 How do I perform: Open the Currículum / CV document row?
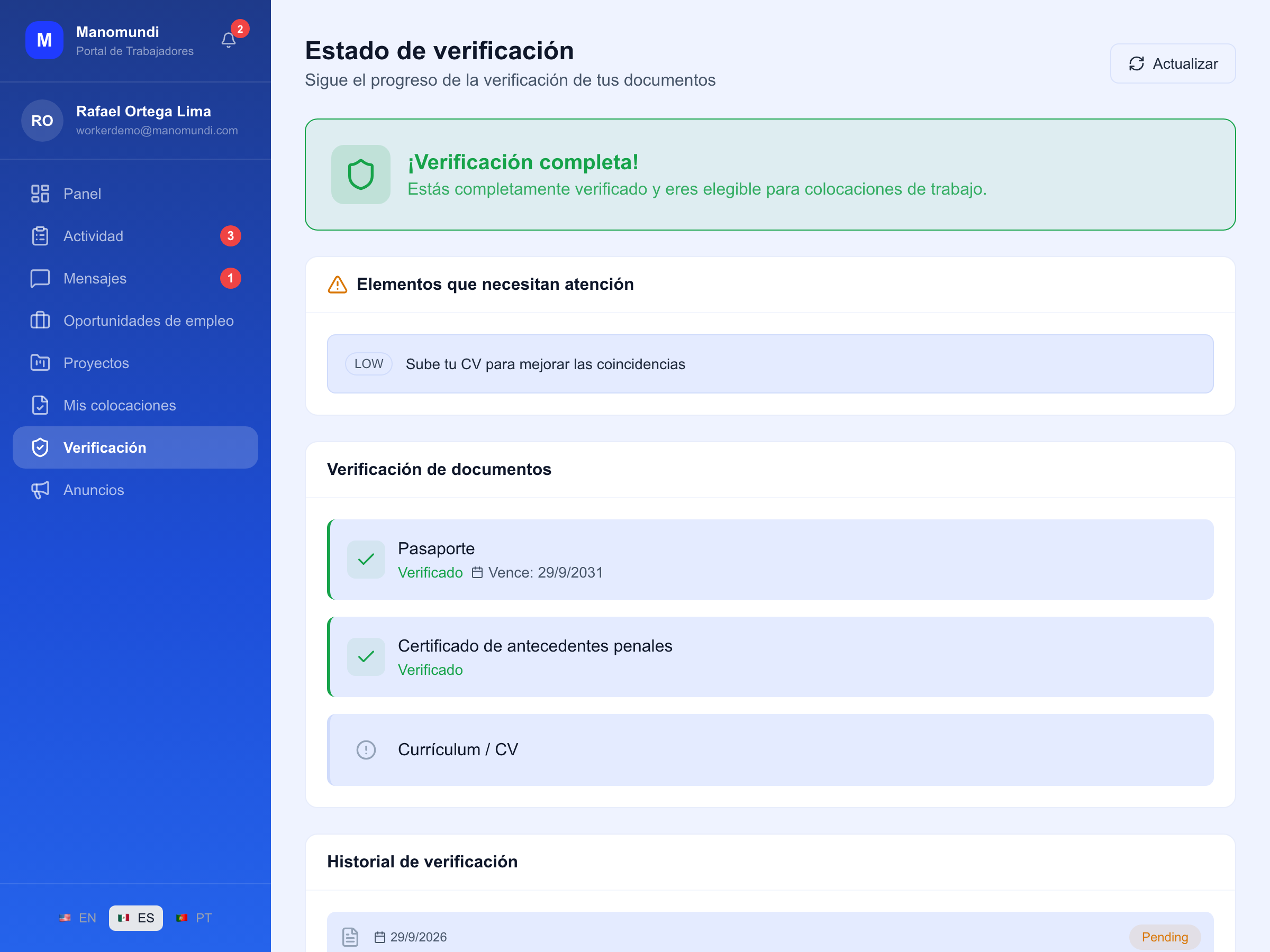(770, 750)
